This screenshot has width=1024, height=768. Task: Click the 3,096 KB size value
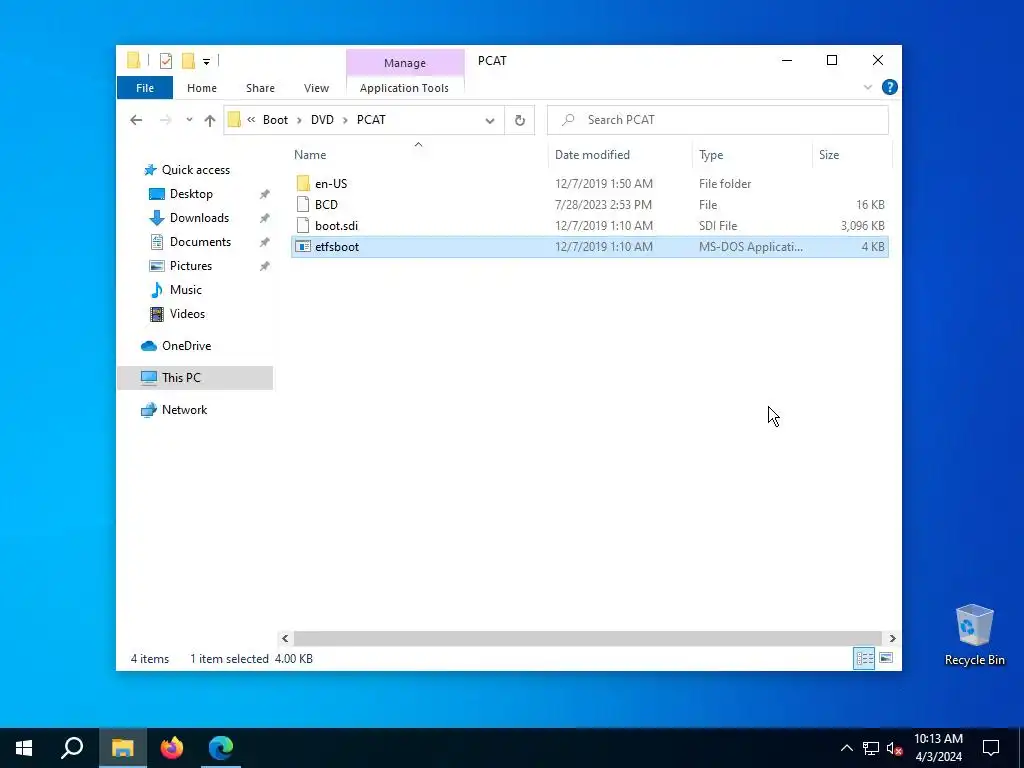863,225
